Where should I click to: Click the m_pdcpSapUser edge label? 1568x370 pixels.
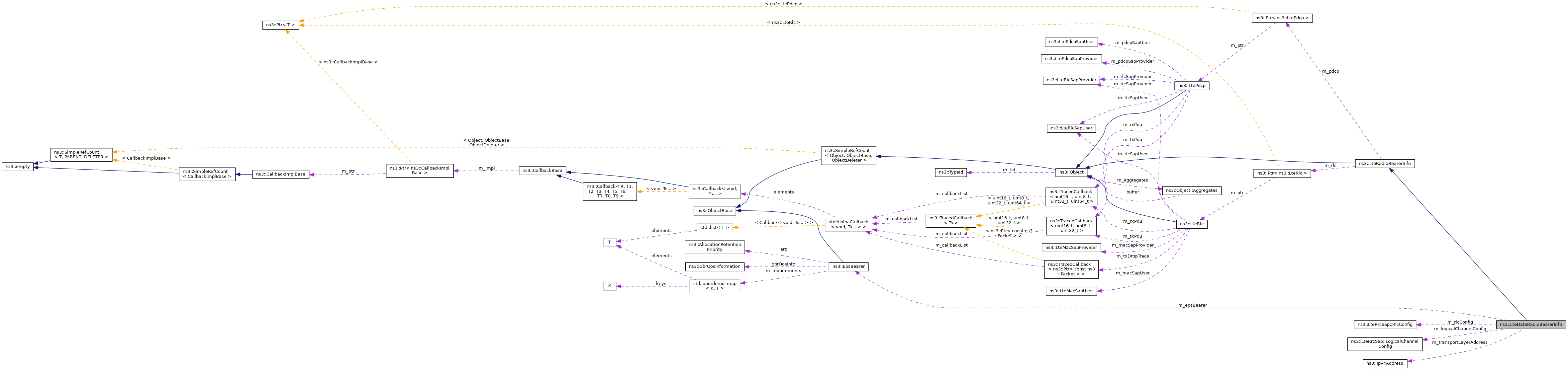click(x=1132, y=43)
